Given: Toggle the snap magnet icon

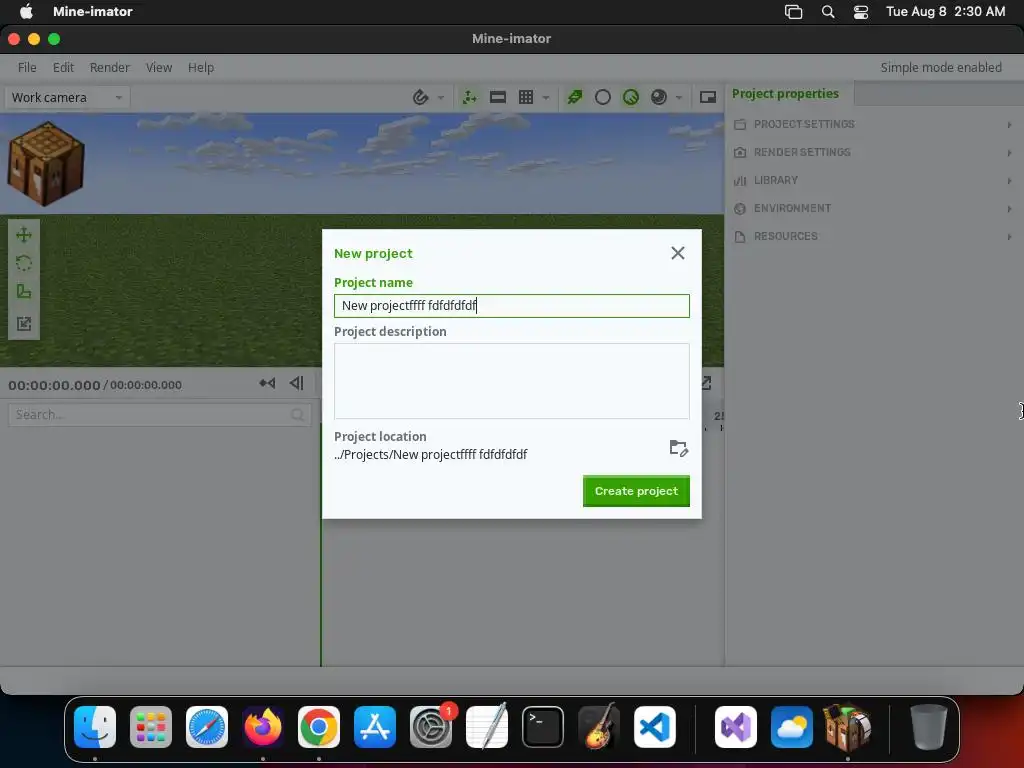Looking at the screenshot, I should [x=421, y=97].
